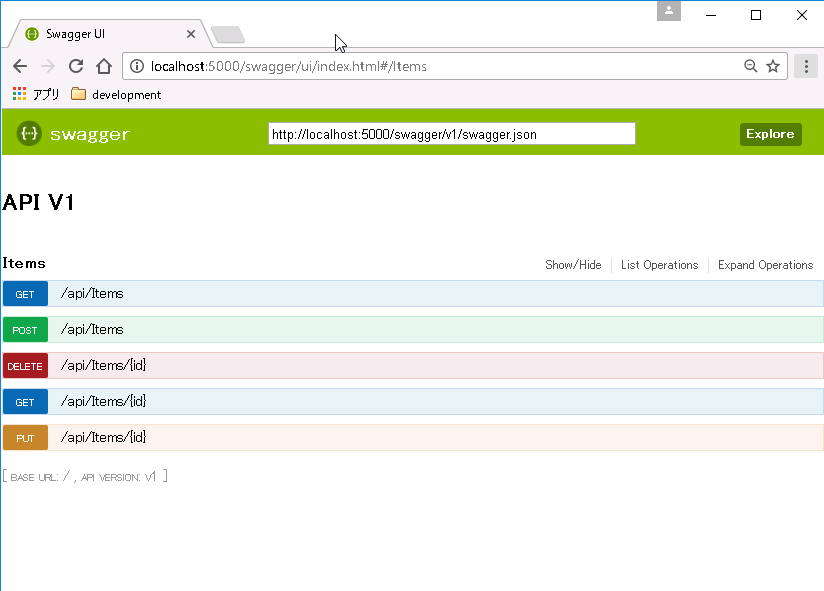Click the blue GET badge for /api/Items/{id}
The image size is (824, 591).
(25, 402)
